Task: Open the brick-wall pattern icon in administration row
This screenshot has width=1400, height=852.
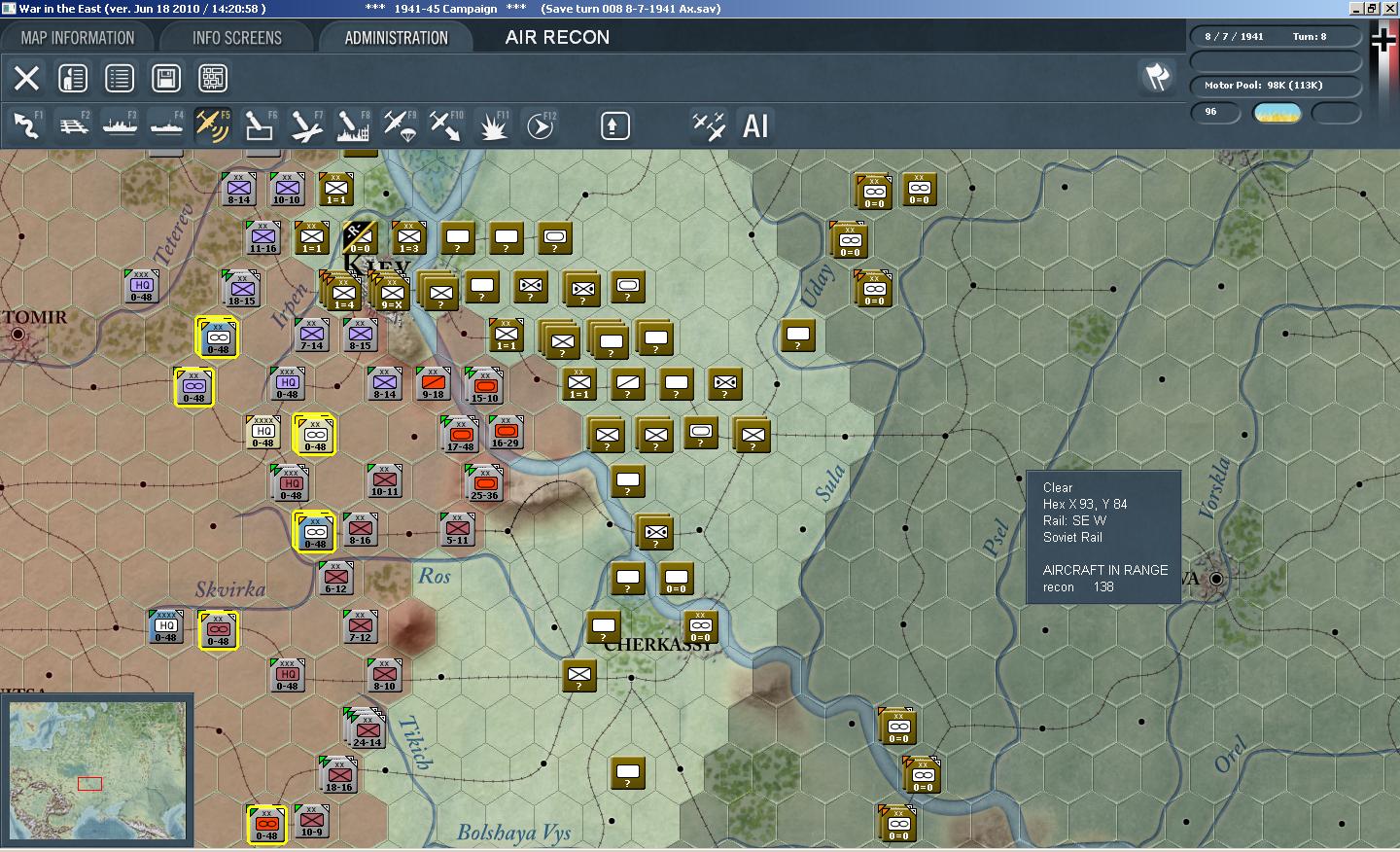Action: [213, 78]
